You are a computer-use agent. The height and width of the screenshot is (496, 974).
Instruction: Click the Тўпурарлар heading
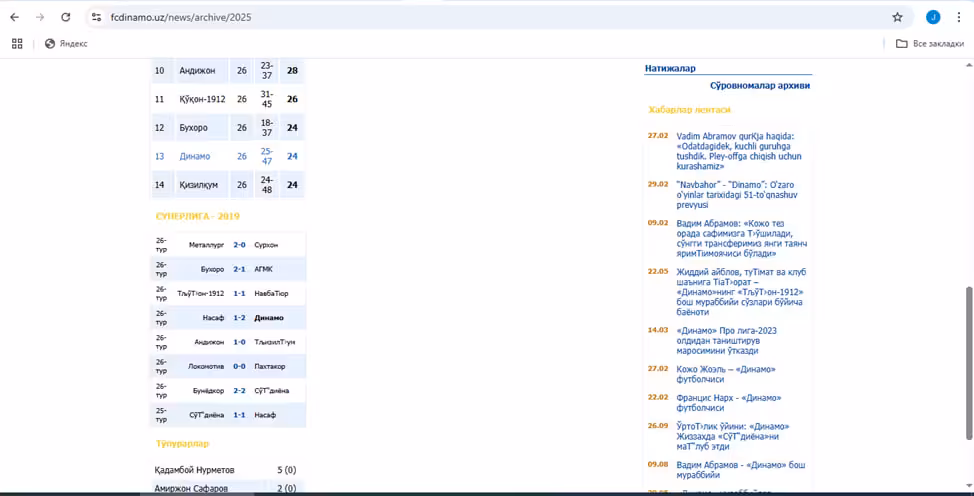(182, 444)
